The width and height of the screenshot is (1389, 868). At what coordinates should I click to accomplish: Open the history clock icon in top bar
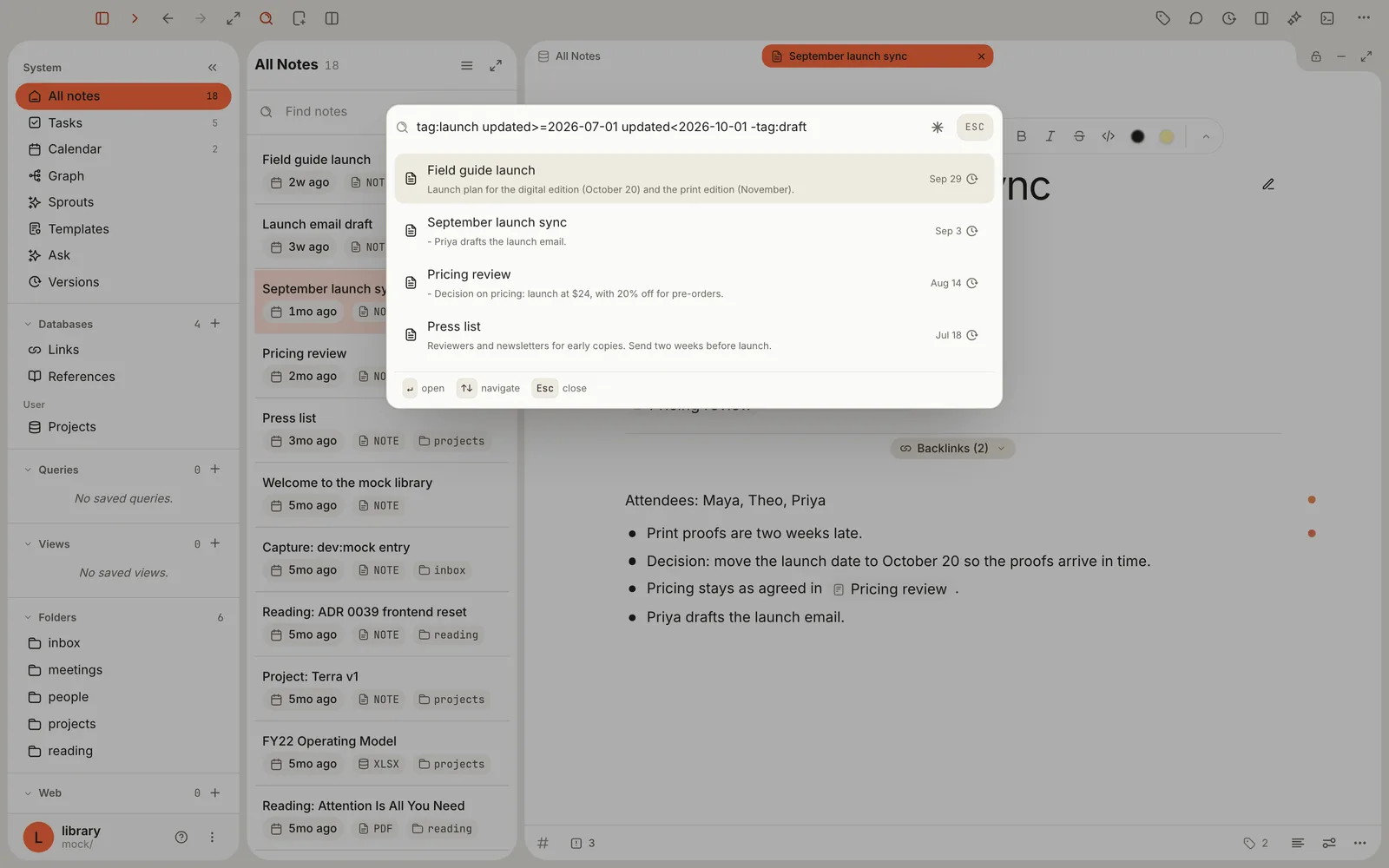coord(1229,18)
